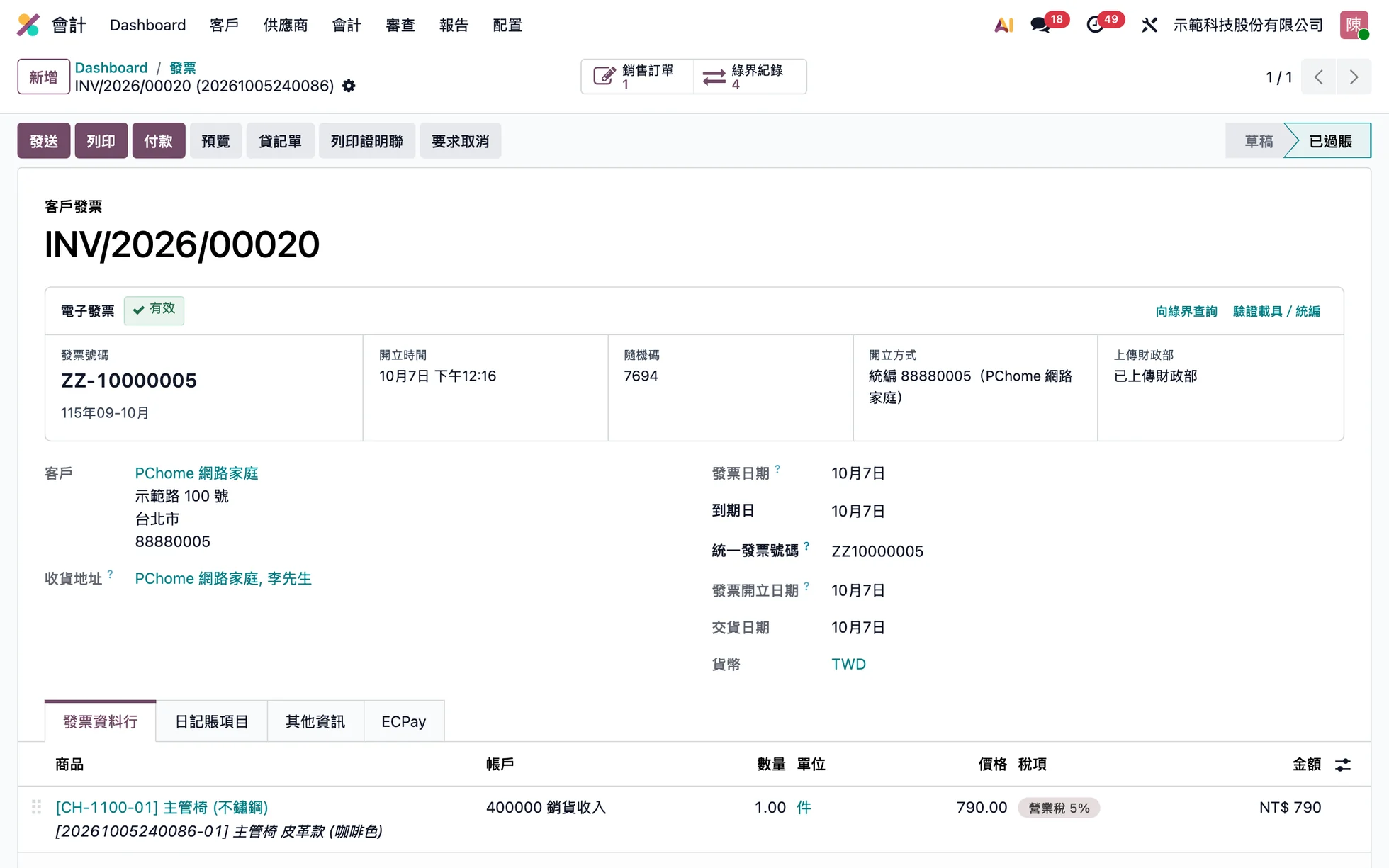Open the Dashboard menu
The width and height of the screenshot is (1389, 868).
click(x=147, y=25)
